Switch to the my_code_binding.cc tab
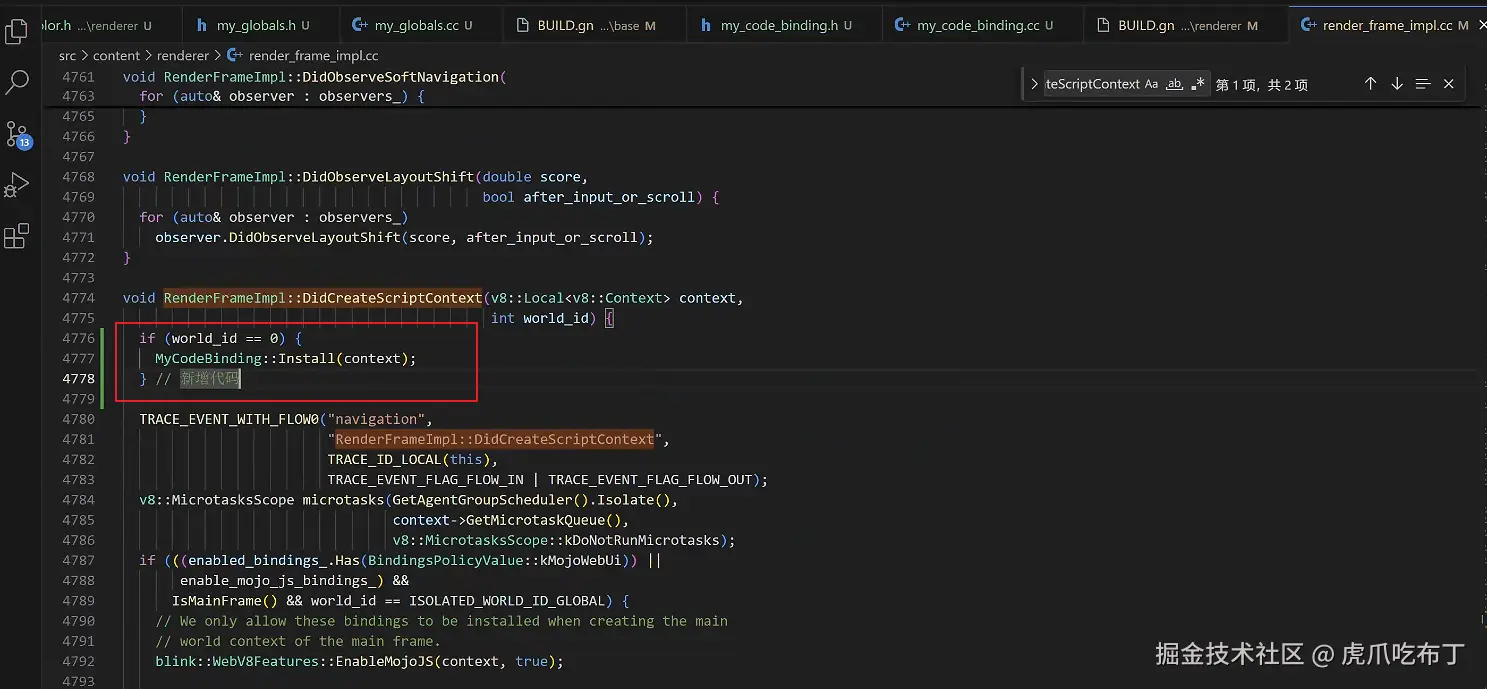Image resolution: width=1487 pixels, height=689 pixels. 983,25
